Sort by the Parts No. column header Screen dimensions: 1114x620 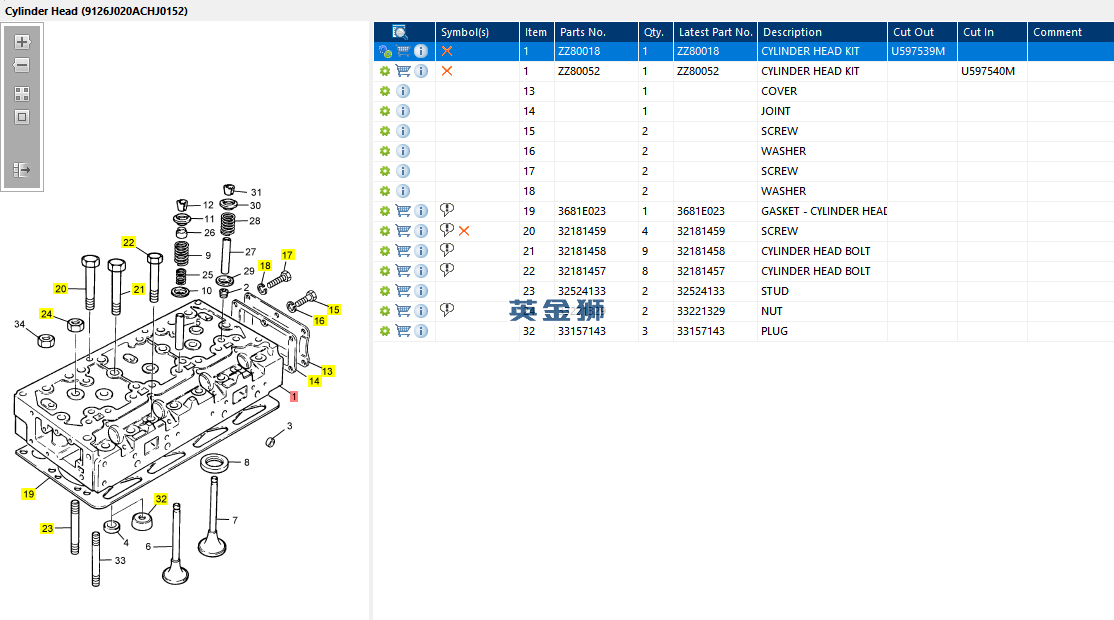(x=582, y=32)
